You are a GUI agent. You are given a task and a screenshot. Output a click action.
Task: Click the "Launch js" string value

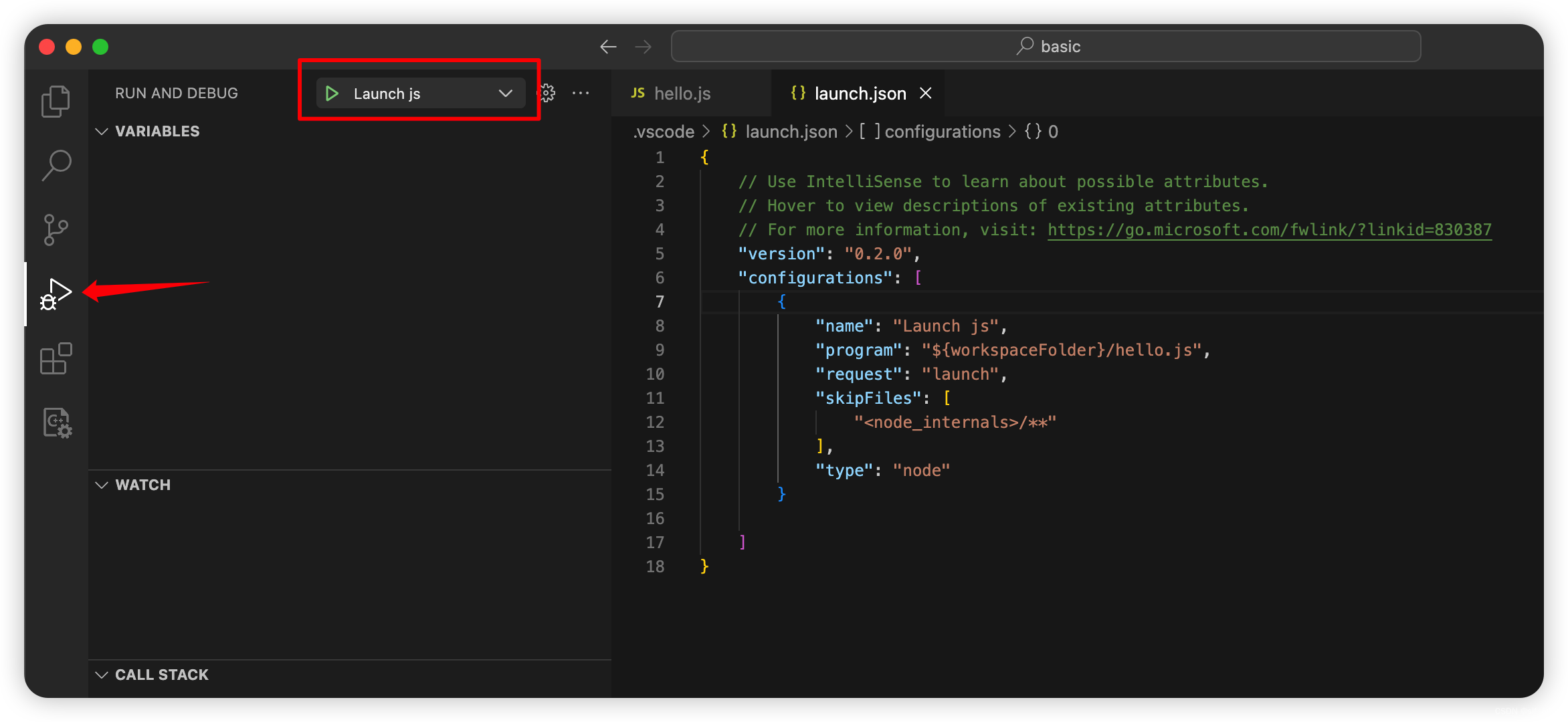tap(946, 326)
